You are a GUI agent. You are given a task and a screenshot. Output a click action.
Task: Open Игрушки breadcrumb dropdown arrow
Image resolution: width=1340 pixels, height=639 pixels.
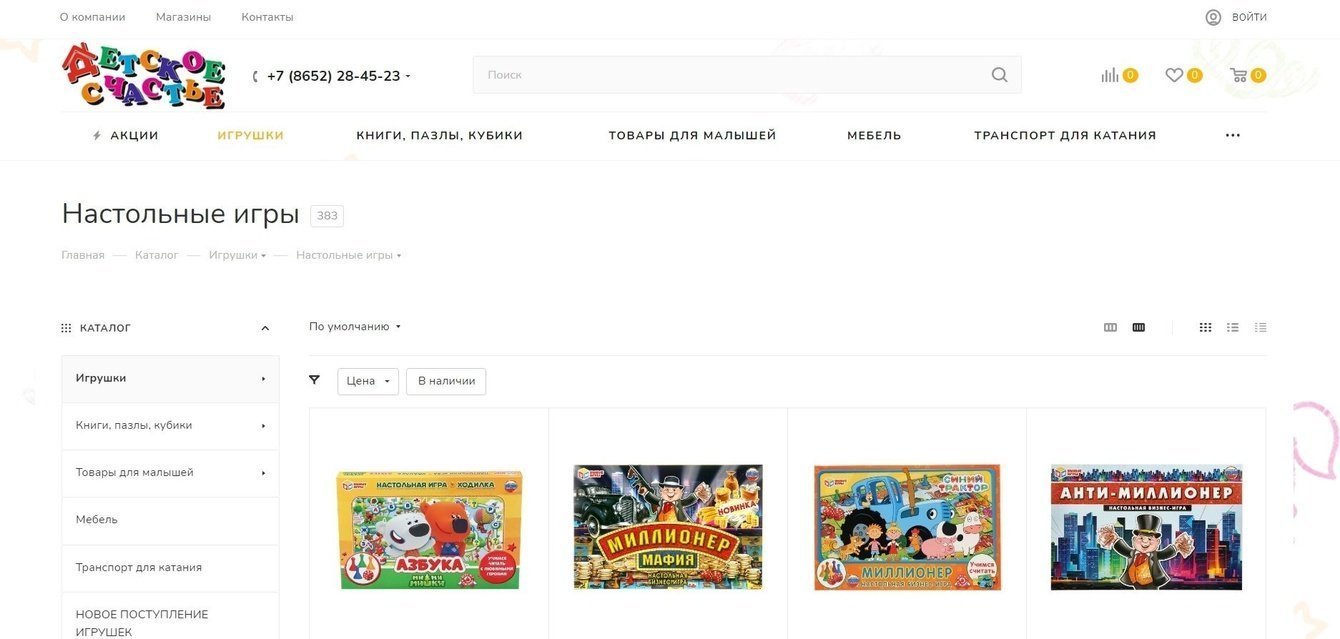pyautogui.click(x=263, y=256)
